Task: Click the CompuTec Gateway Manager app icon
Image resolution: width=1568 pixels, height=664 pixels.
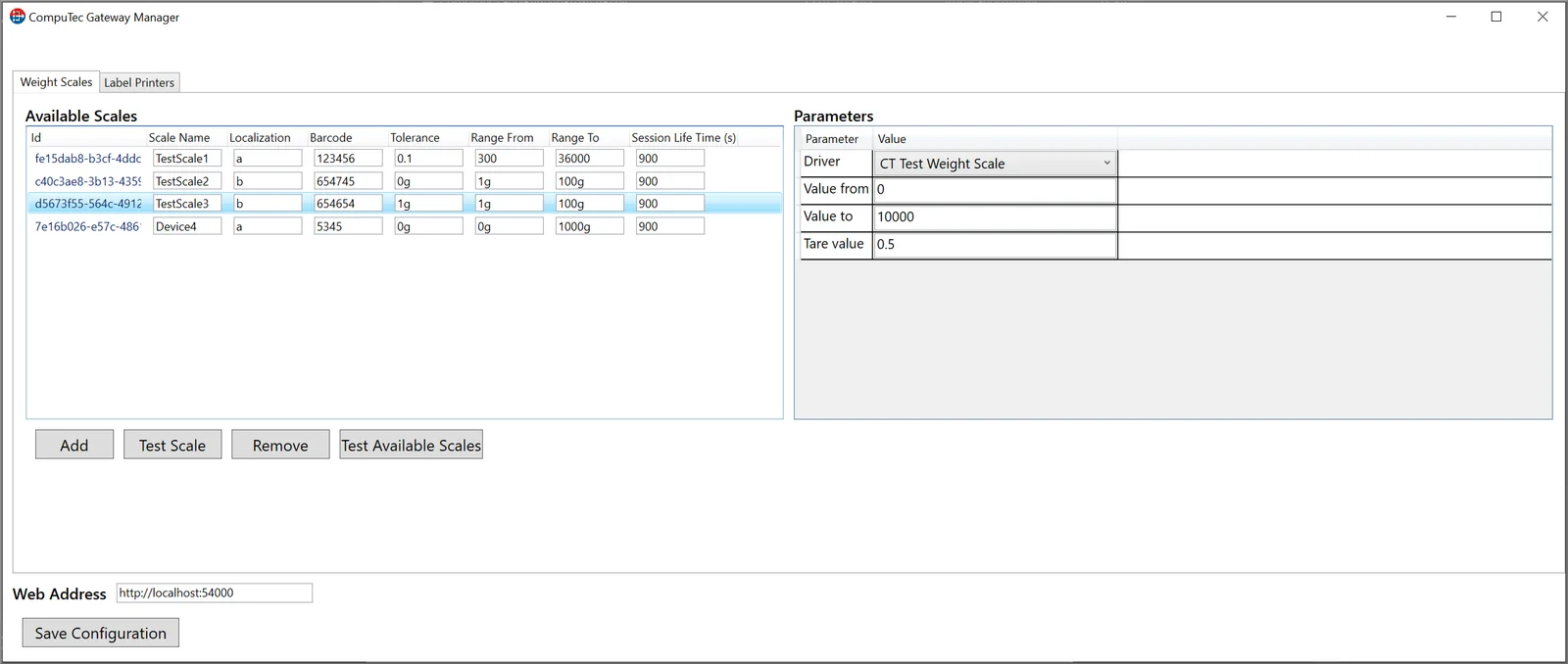Action: point(18,17)
